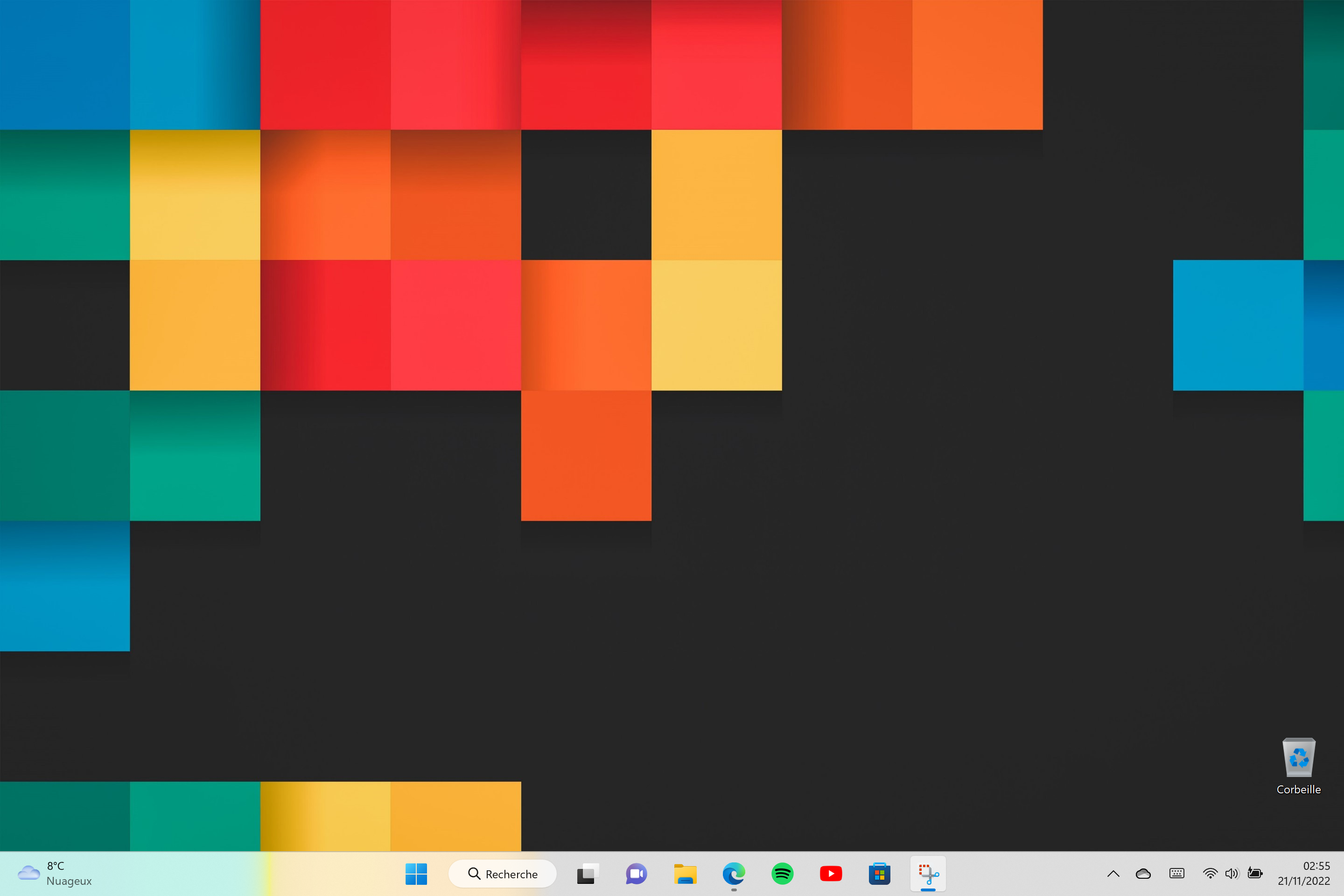Screen dimensions: 1344x896
Task: Open File Explorer from the taskbar
Action: pos(685,874)
